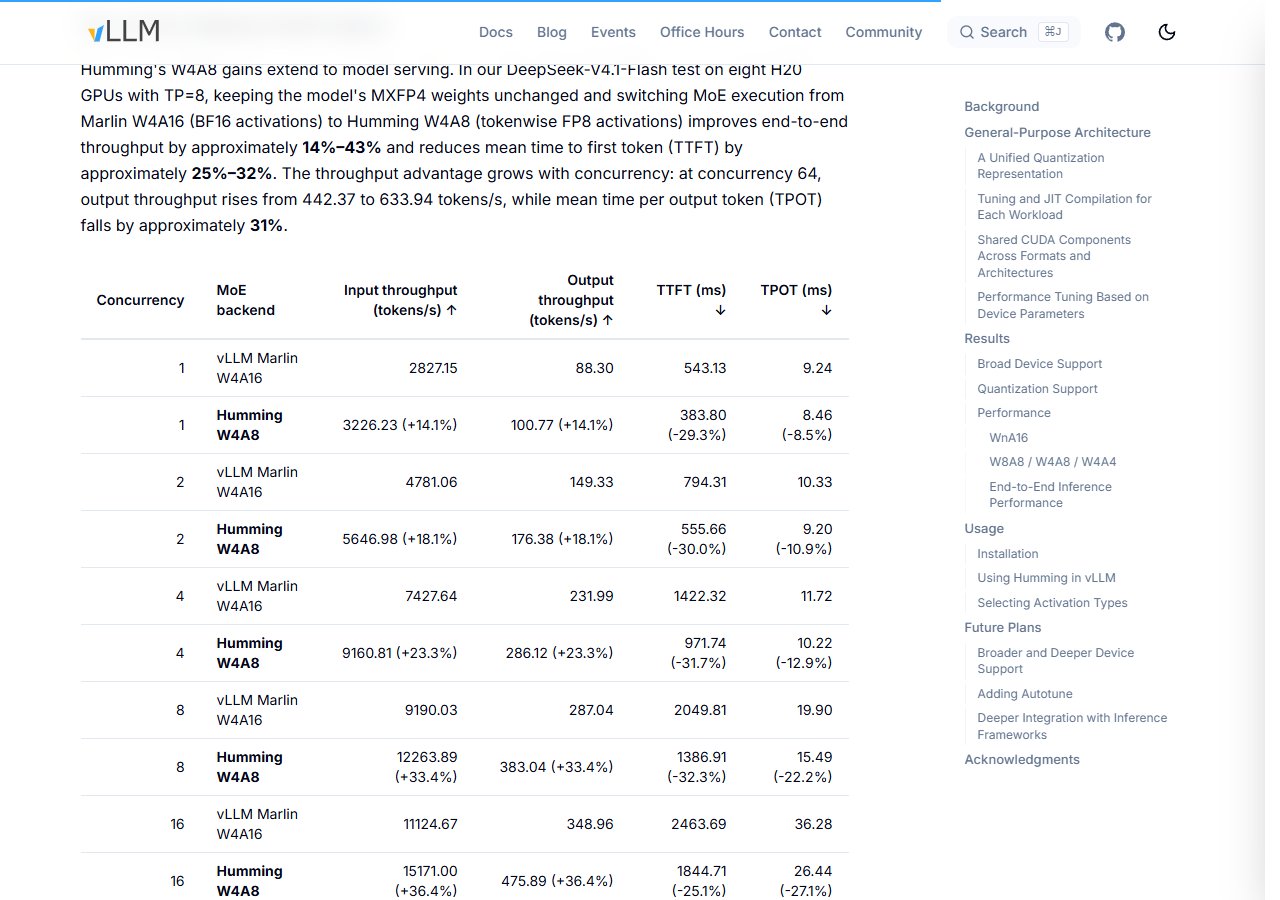Click the Output throughput column header

pyautogui.click(x=571, y=300)
